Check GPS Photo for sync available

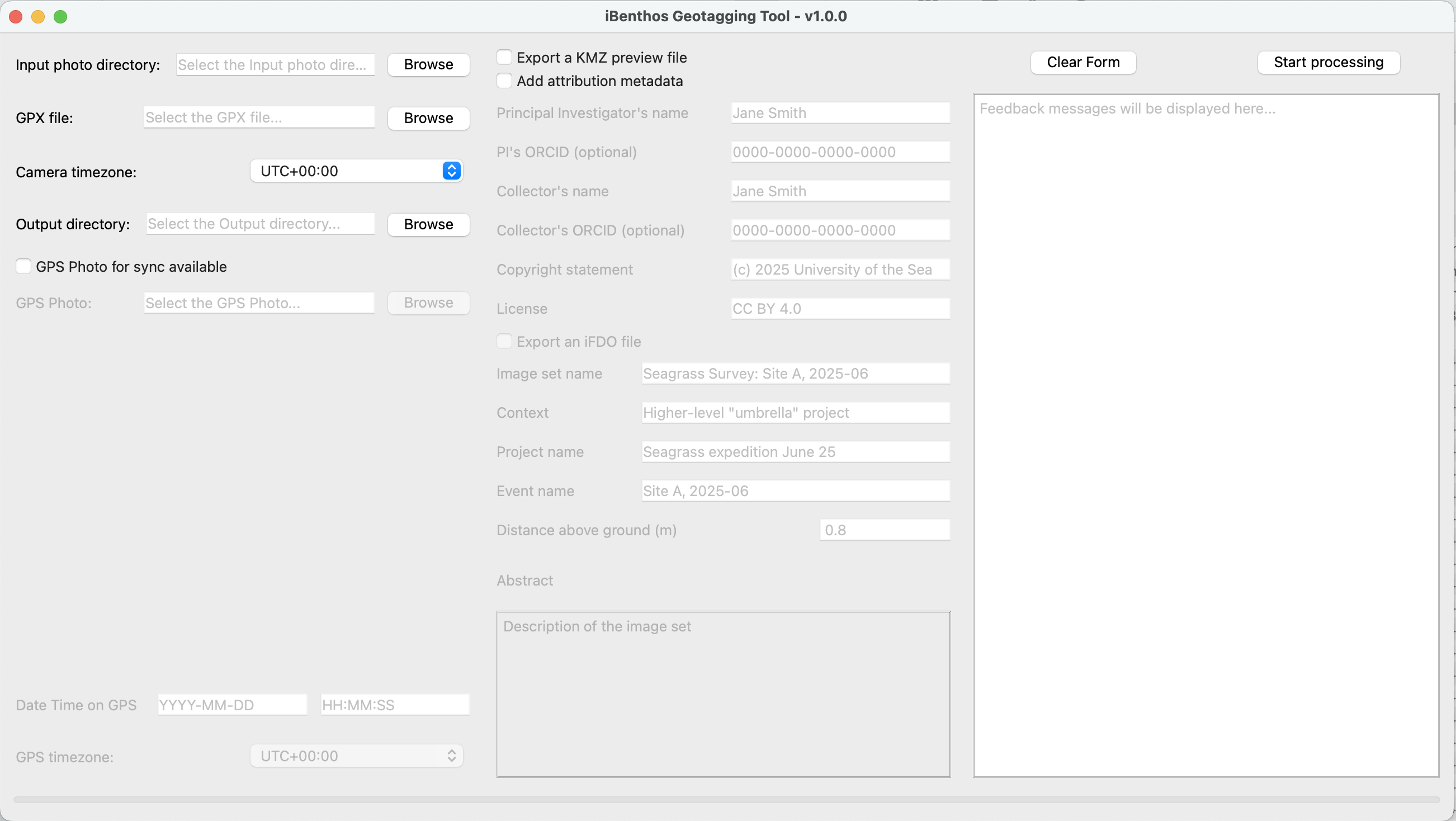23,266
